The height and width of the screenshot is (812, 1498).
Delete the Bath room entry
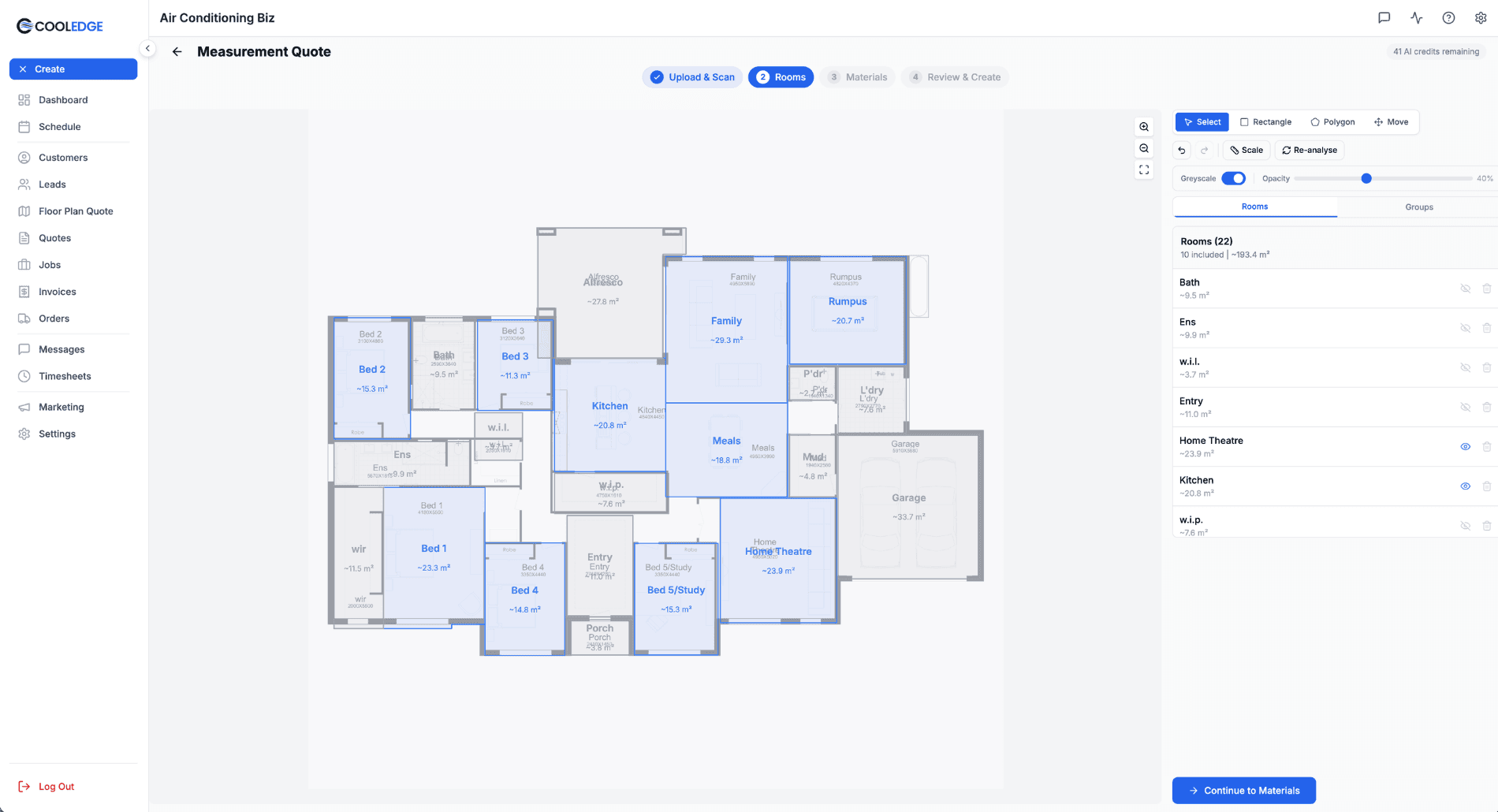click(x=1488, y=289)
